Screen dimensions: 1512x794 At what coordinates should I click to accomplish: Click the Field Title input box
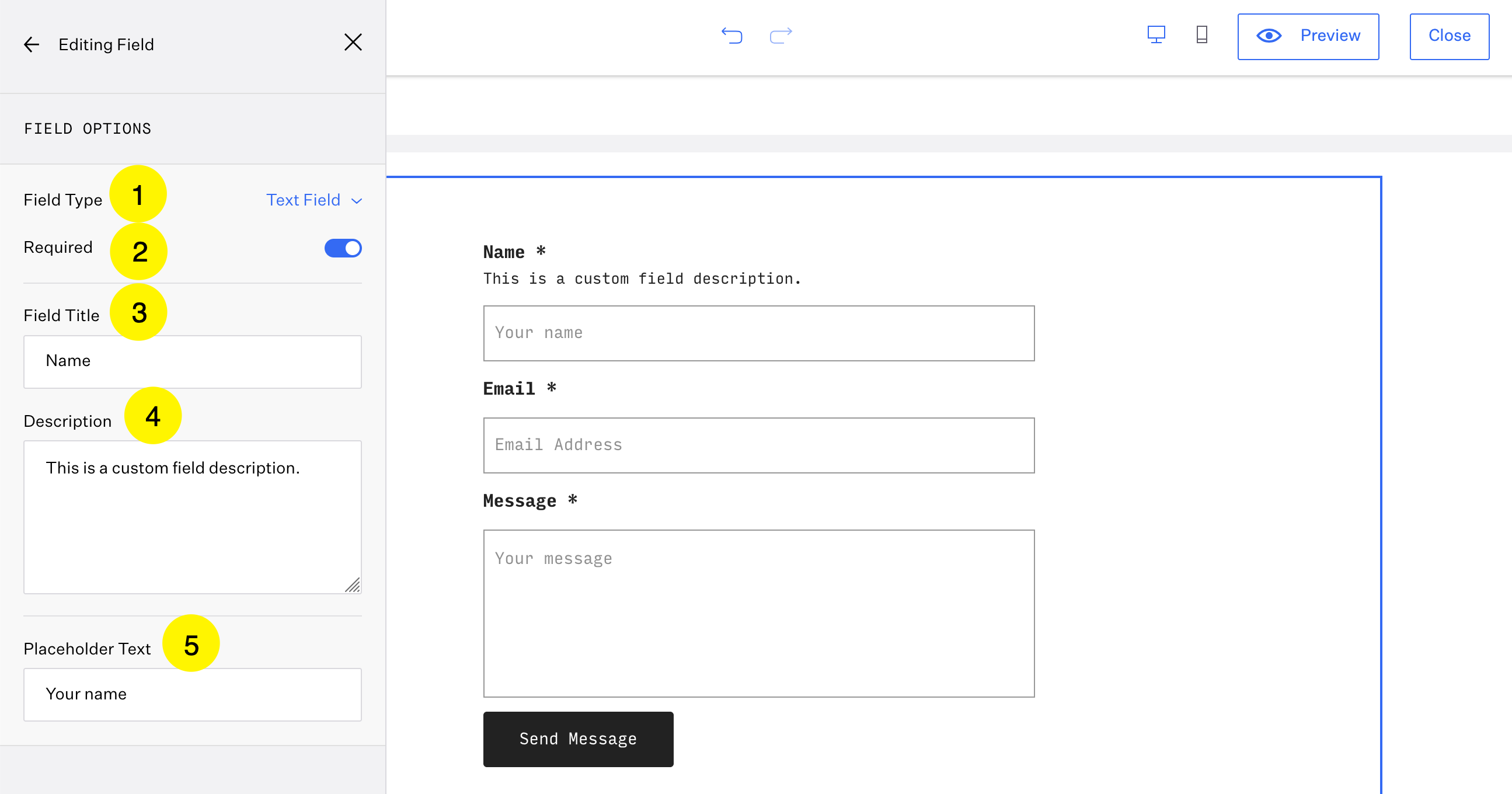point(193,361)
